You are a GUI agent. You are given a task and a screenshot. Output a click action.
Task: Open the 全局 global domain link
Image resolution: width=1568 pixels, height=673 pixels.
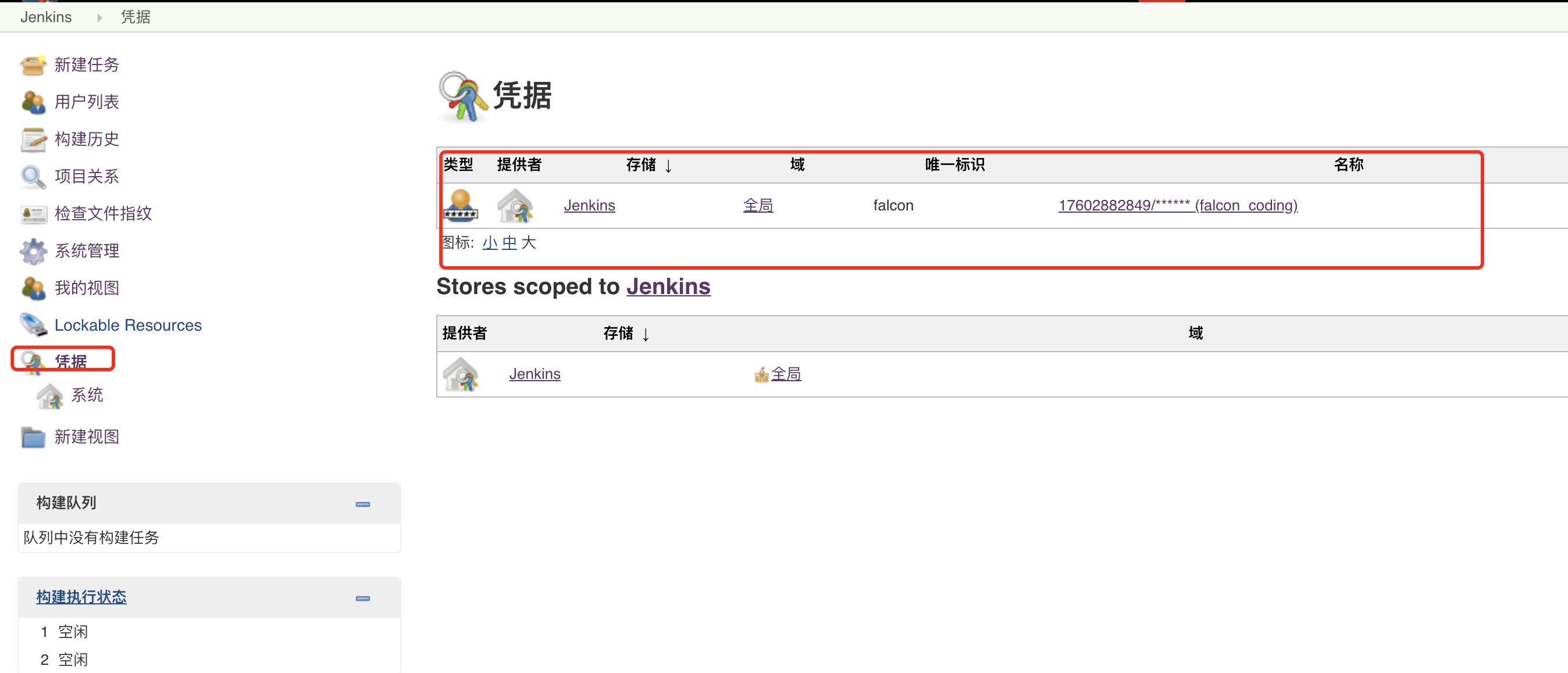tap(758, 205)
